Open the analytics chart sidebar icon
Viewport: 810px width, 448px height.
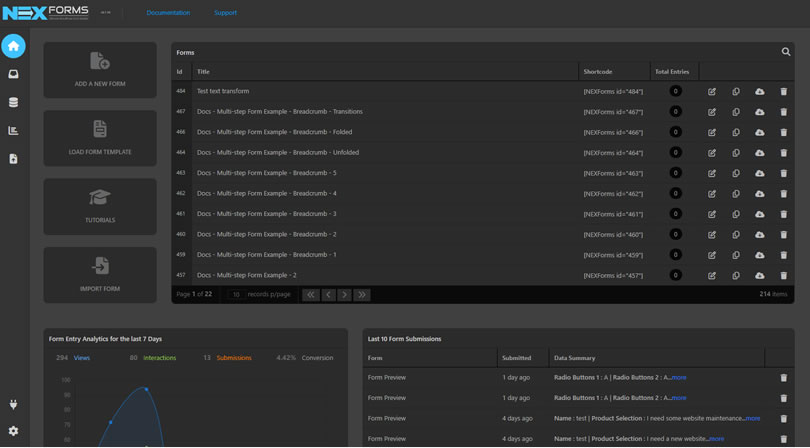click(13, 131)
